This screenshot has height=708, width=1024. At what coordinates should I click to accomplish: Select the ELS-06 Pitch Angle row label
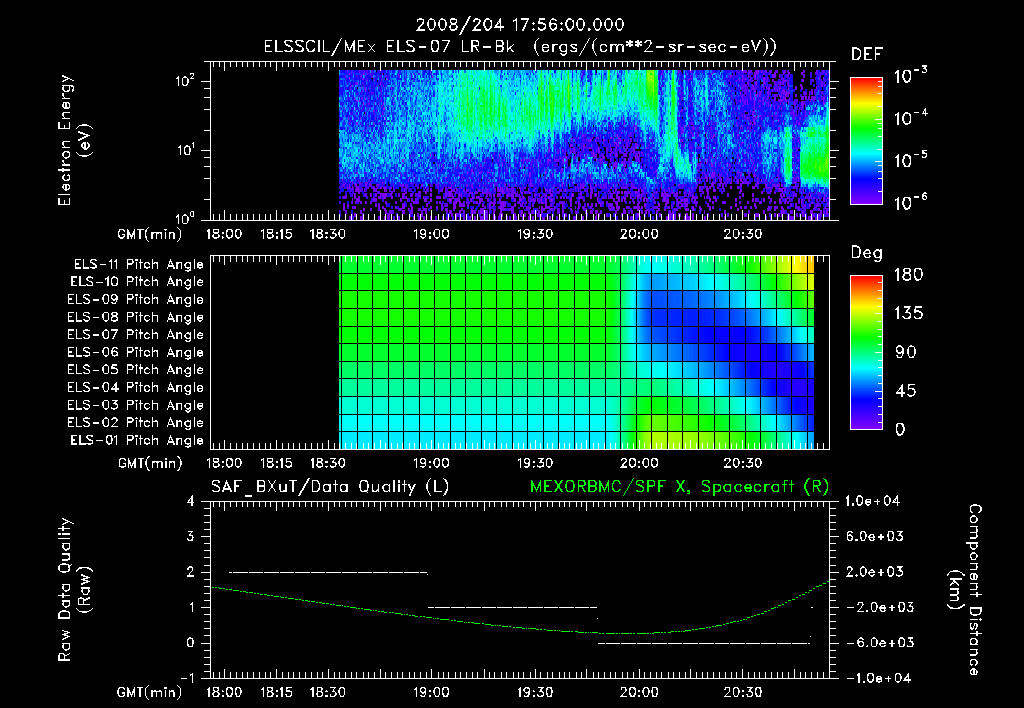tap(135, 353)
